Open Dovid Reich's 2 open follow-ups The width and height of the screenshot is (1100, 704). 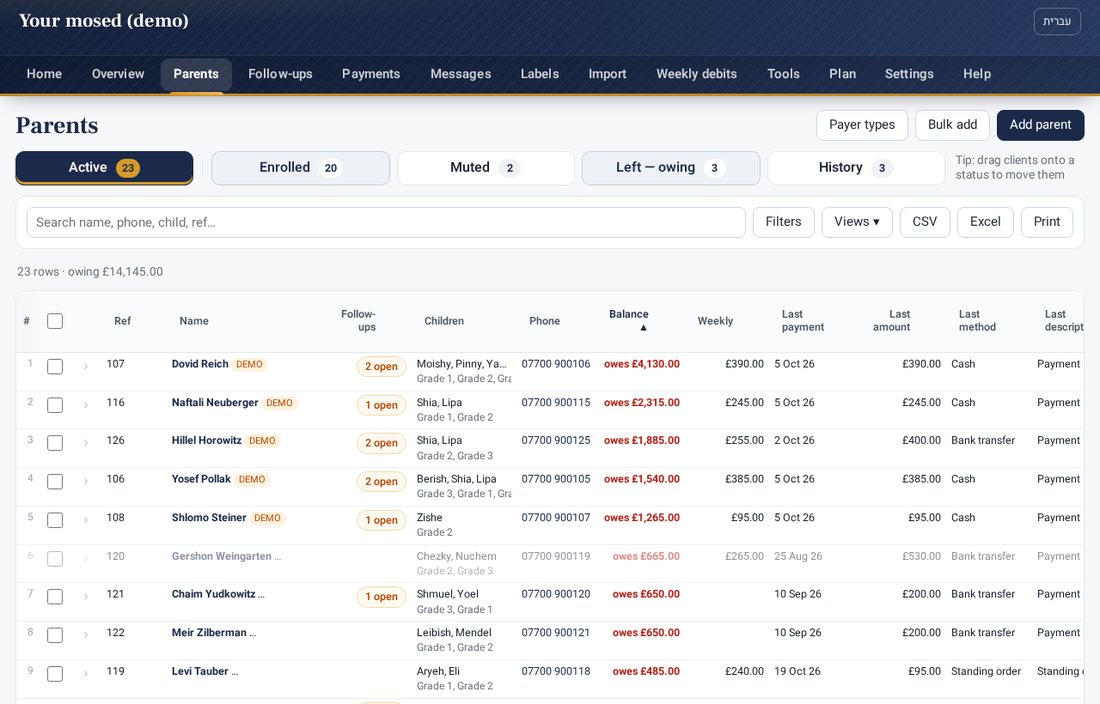(381, 367)
